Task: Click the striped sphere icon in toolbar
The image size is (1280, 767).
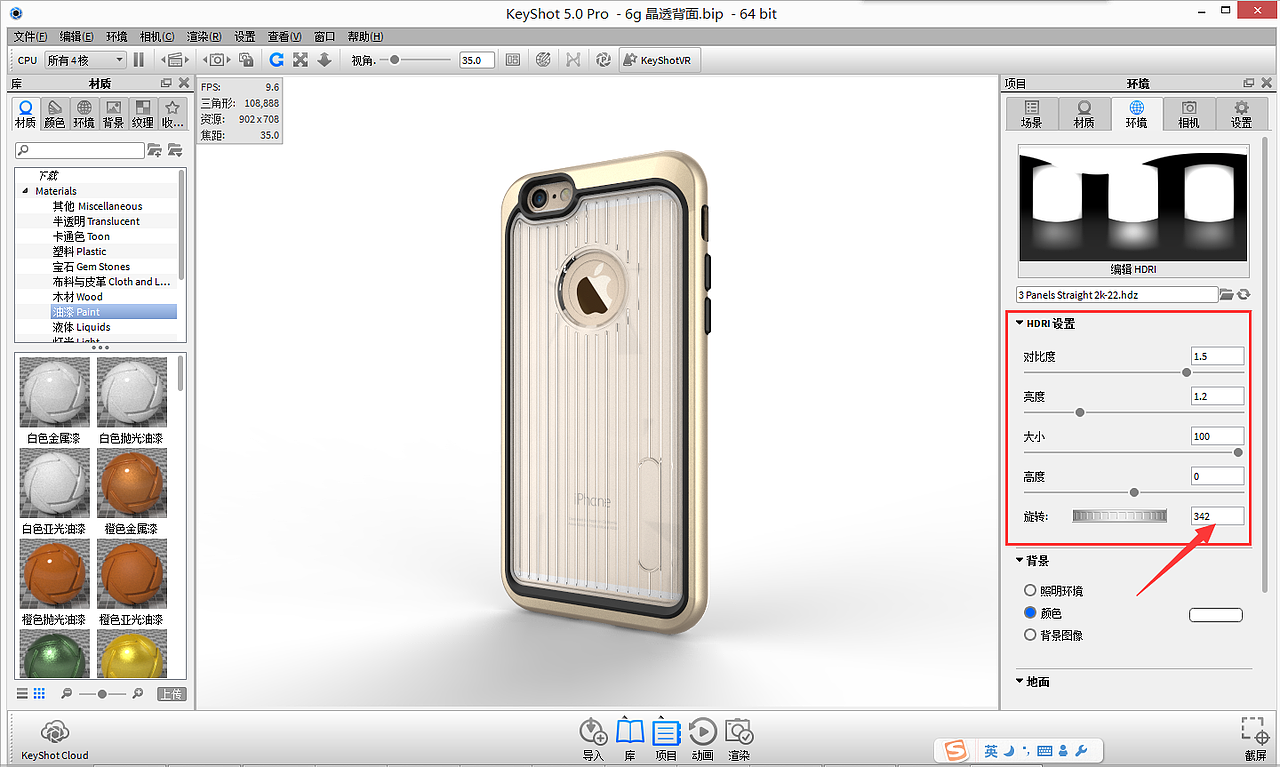Action: pos(543,60)
